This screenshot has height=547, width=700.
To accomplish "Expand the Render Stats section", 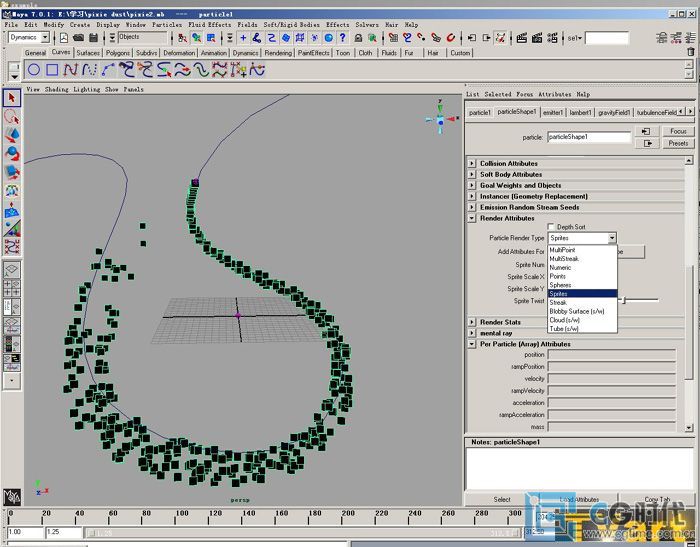I will [472, 322].
